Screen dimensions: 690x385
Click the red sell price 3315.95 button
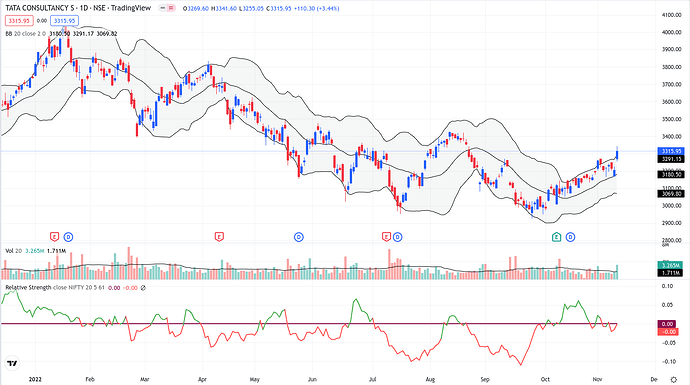point(19,21)
